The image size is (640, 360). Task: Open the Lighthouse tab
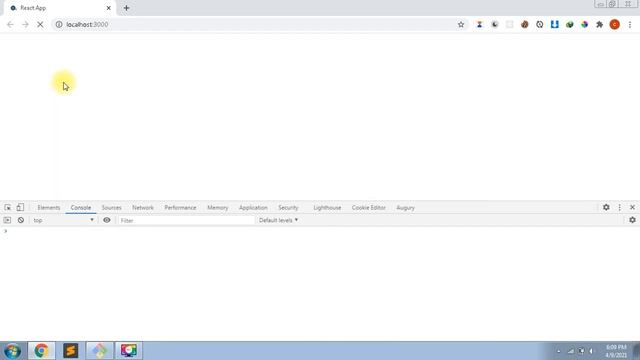point(327,207)
